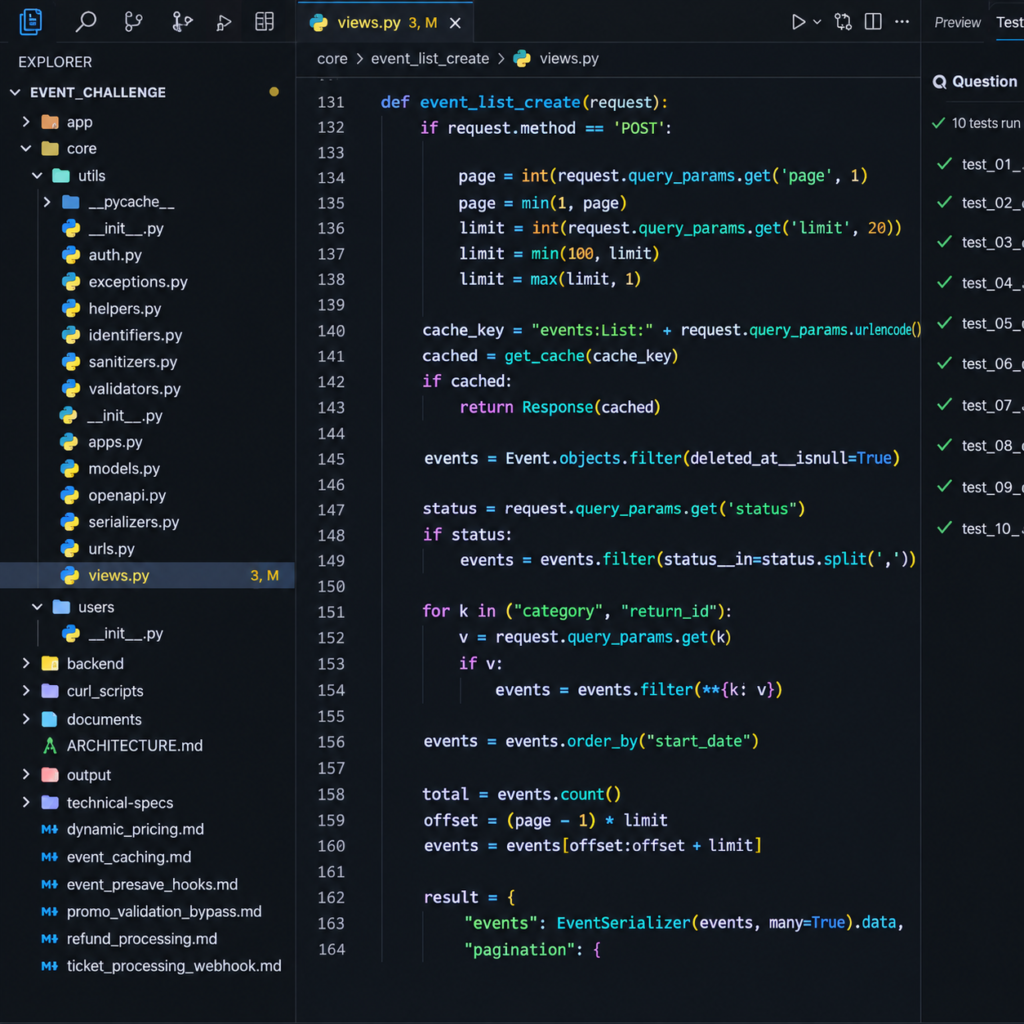Expand the __pycache__ folder

47,202
